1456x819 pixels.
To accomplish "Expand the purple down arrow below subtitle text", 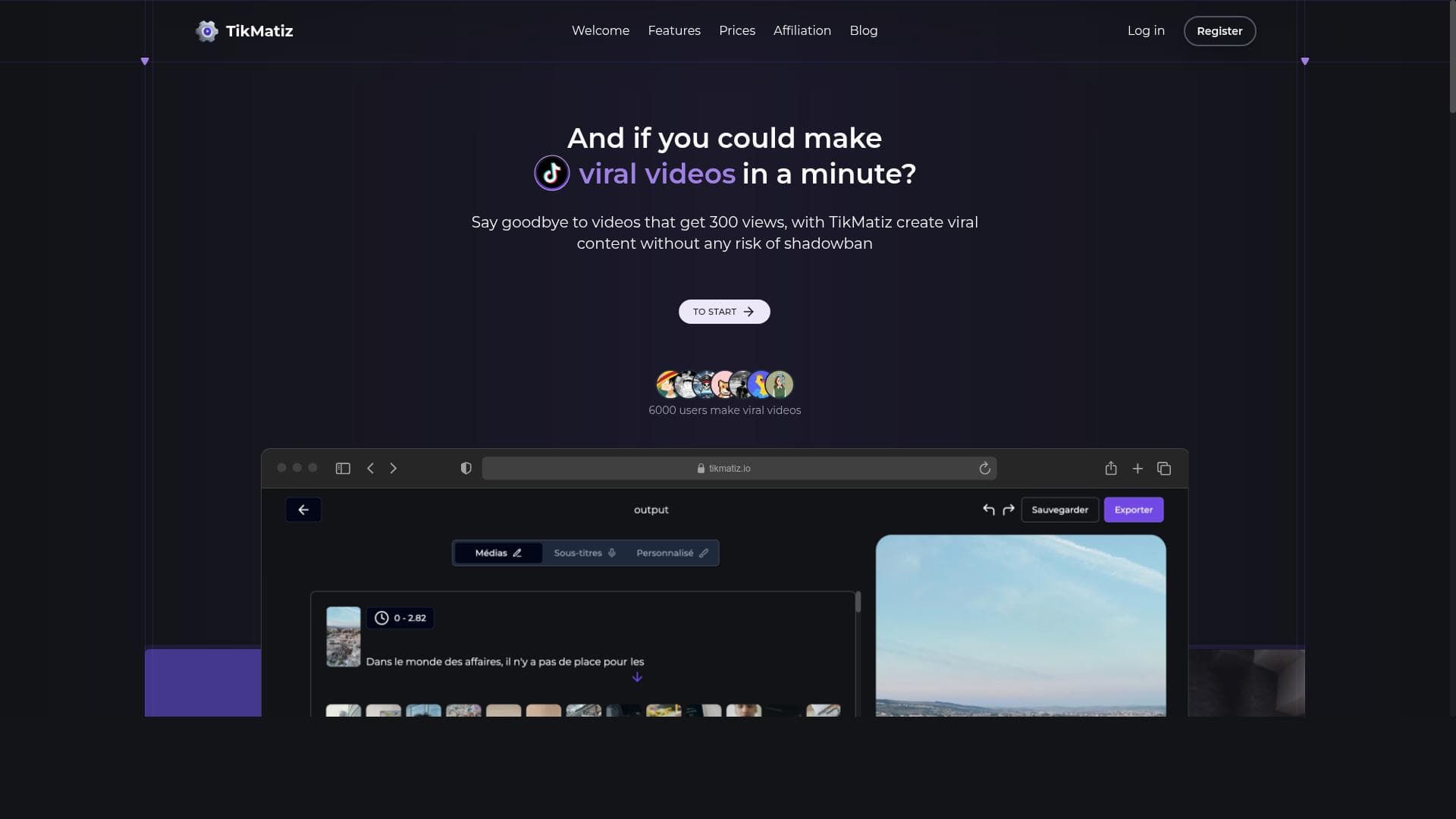I will pyautogui.click(x=637, y=677).
